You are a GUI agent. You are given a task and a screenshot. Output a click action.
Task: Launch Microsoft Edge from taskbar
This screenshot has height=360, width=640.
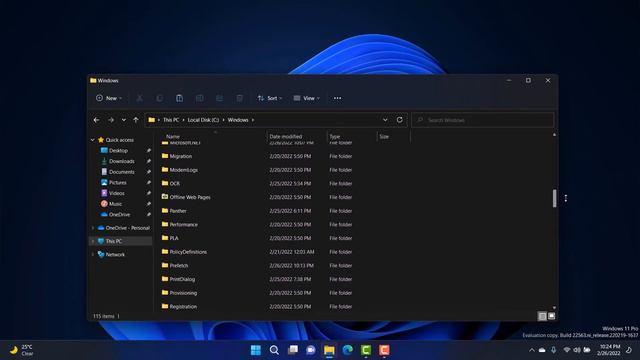348,350
